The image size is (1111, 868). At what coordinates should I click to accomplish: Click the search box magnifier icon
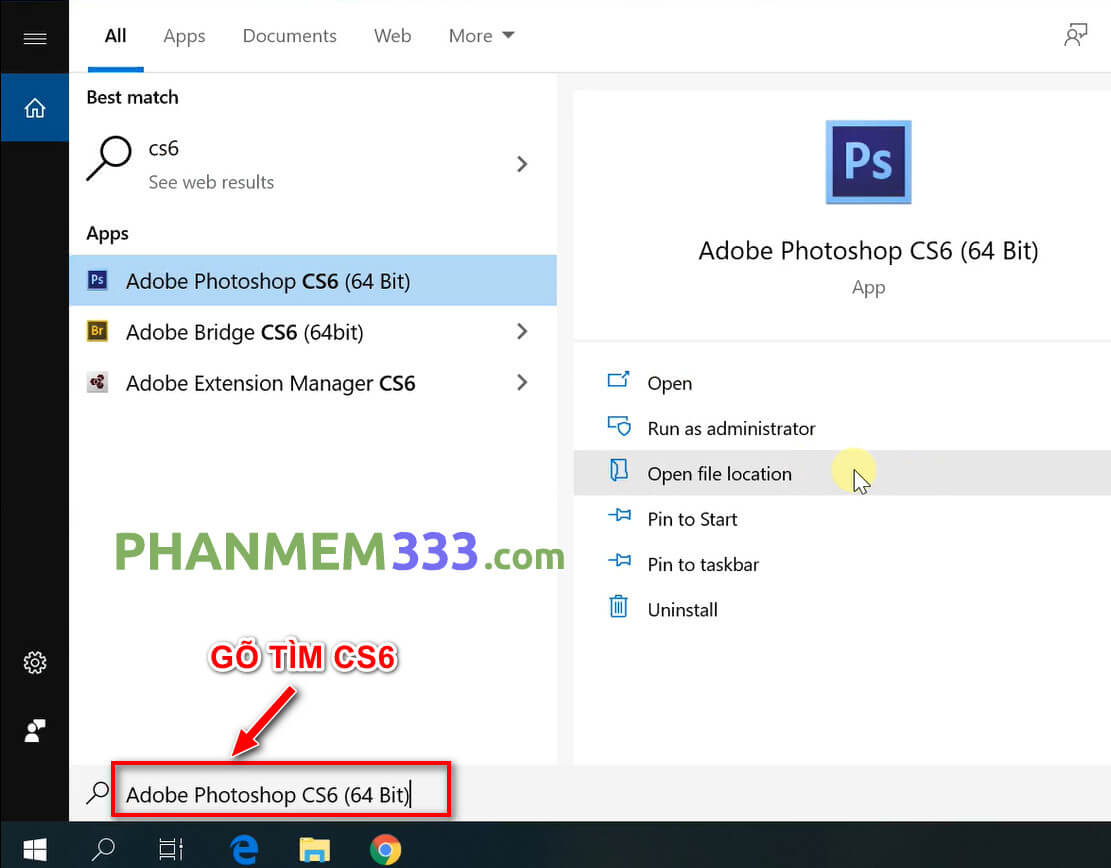97,793
